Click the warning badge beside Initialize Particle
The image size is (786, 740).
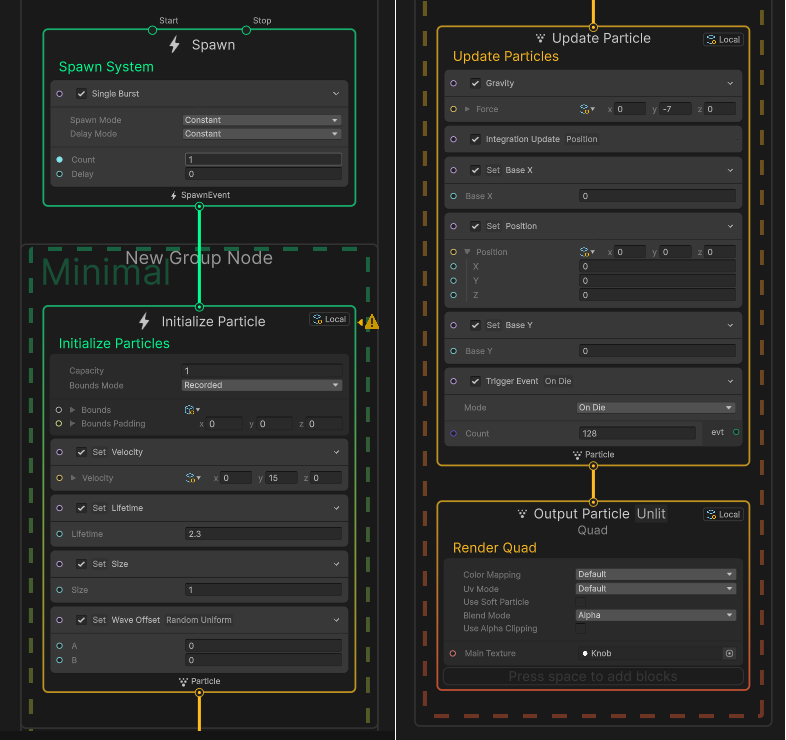pos(371,322)
